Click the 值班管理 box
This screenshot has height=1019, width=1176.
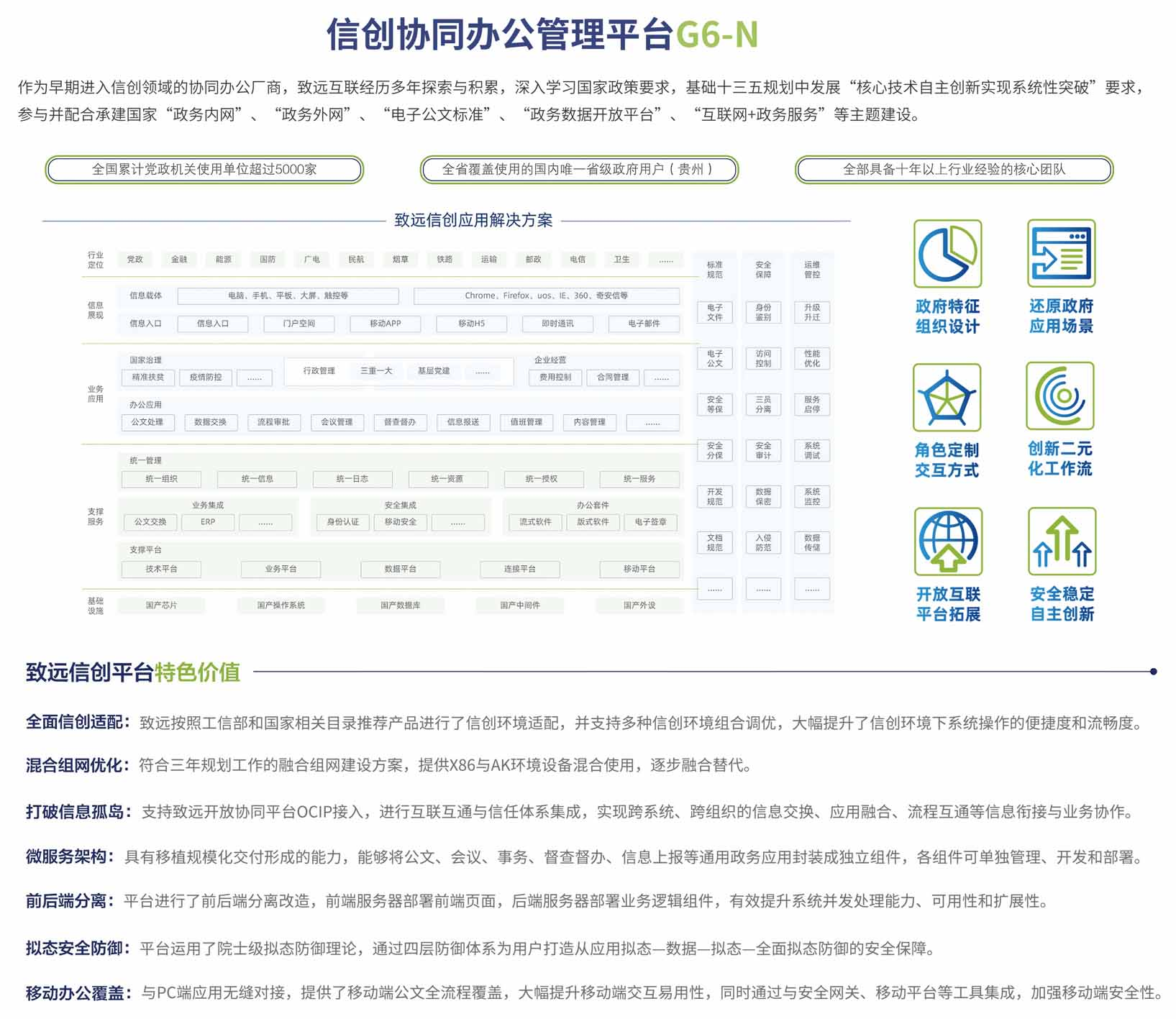pos(527,423)
